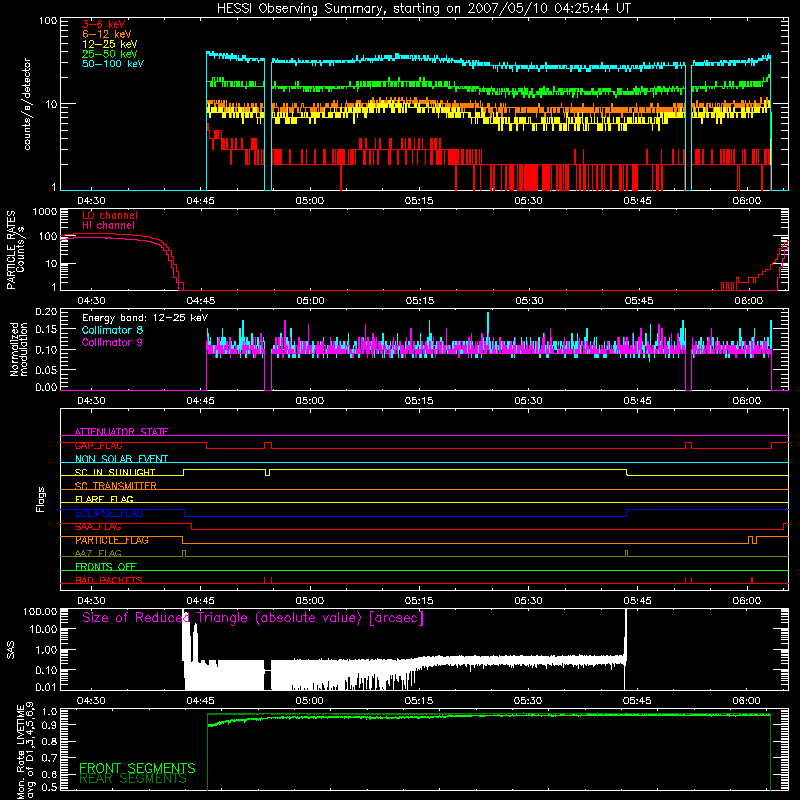Viewport: 800px width, 800px height.
Task: Select the 3-6 keV legend label
Action: coord(104,24)
